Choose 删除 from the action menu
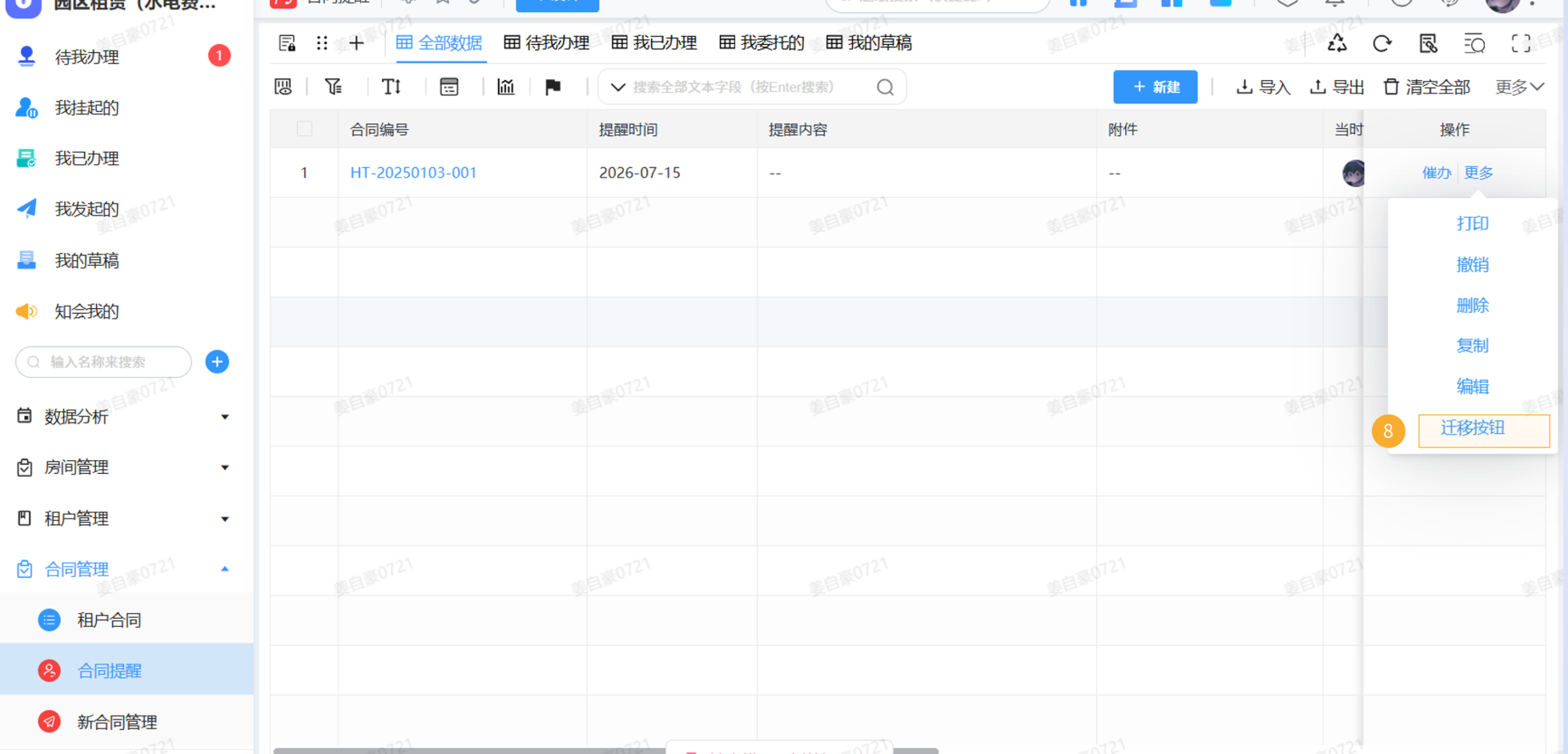 [x=1472, y=305]
